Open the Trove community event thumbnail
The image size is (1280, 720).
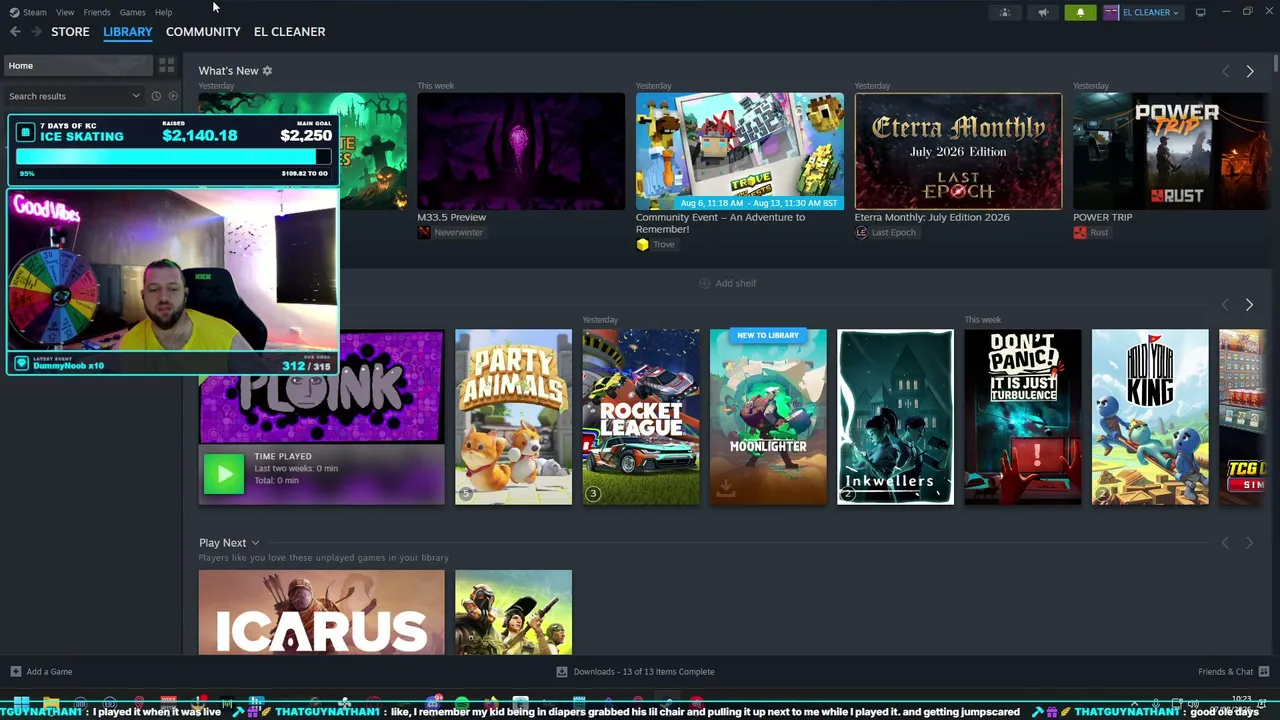(740, 151)
